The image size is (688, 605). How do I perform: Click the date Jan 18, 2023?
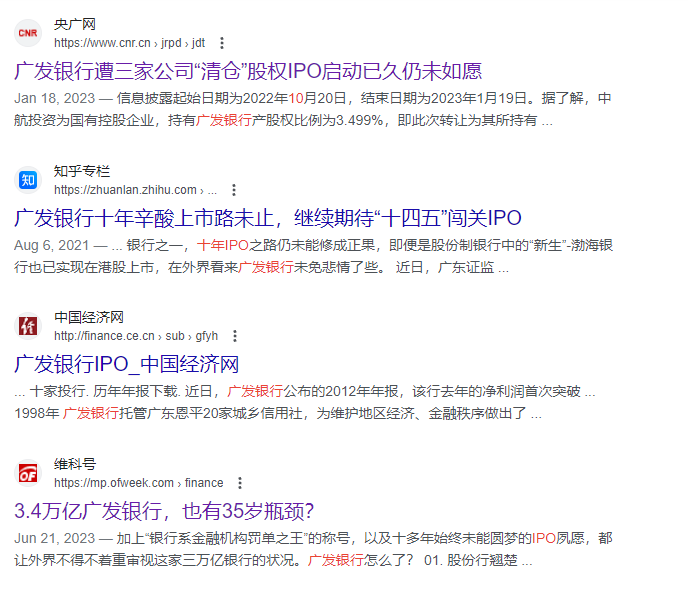(x=54, y=98)
